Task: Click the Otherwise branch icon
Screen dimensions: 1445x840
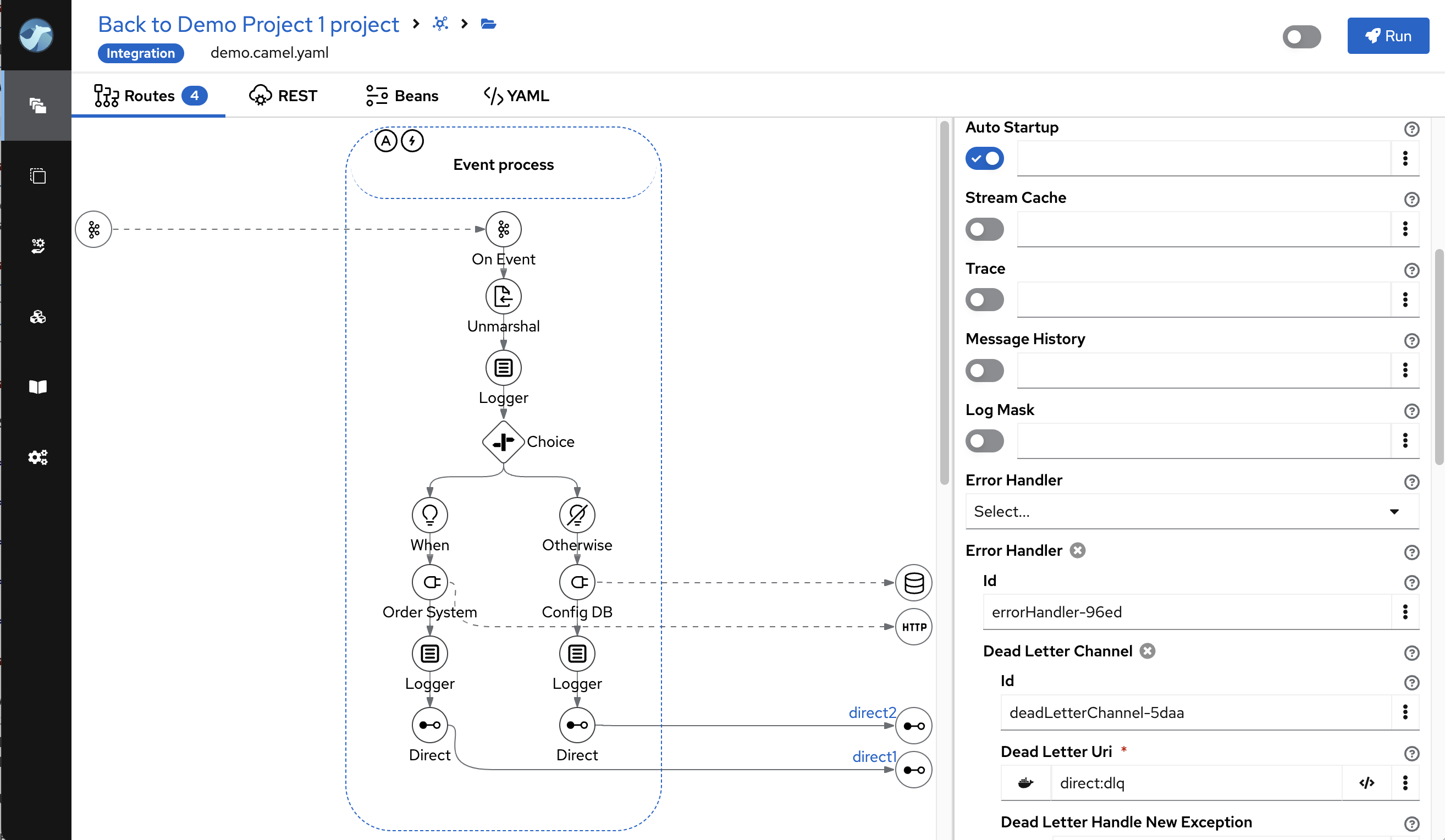Action: click(x=577, y=515)
